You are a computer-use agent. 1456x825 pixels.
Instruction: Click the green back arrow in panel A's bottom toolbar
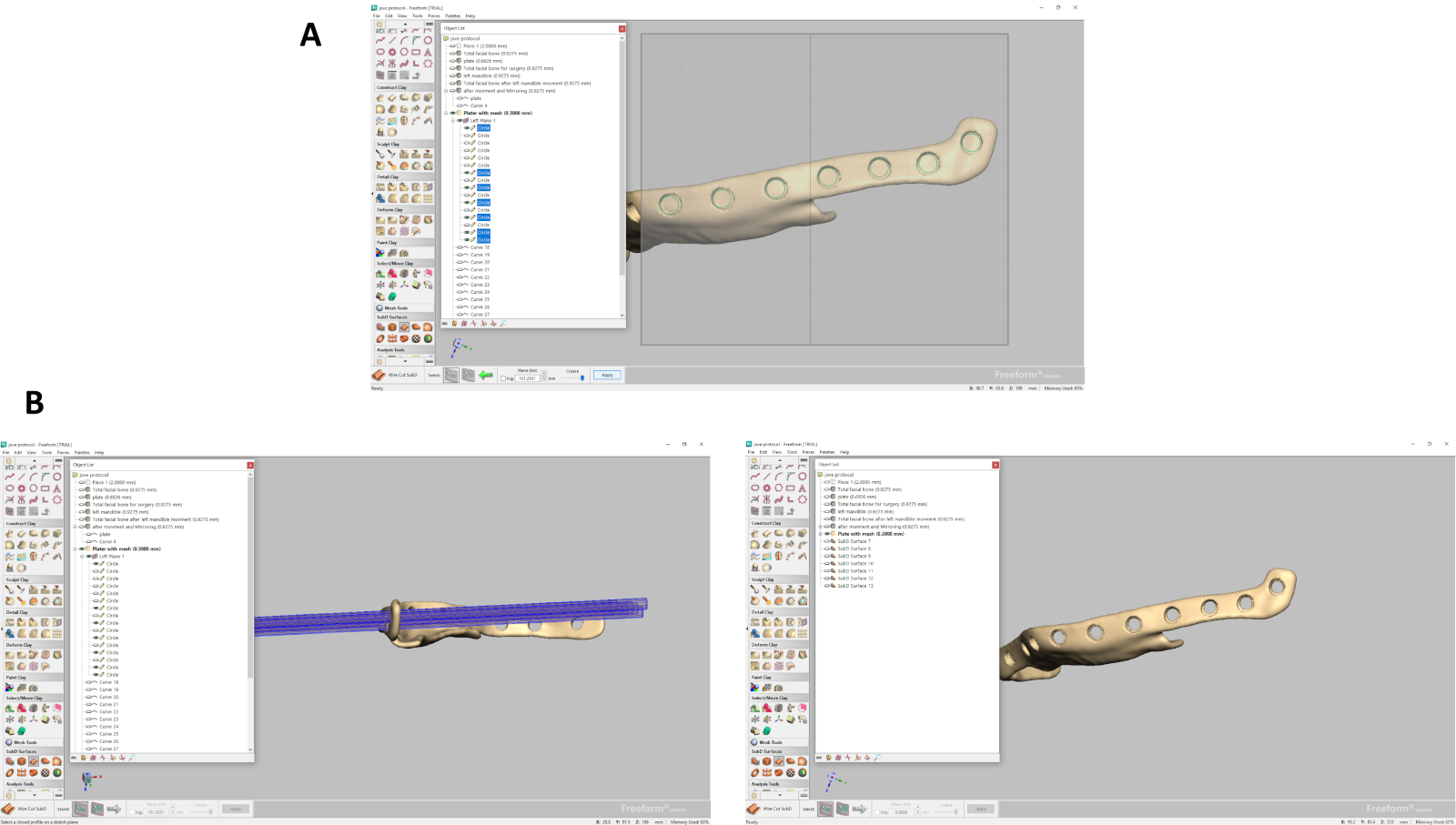pyautogui.click(x=486, y=375)
